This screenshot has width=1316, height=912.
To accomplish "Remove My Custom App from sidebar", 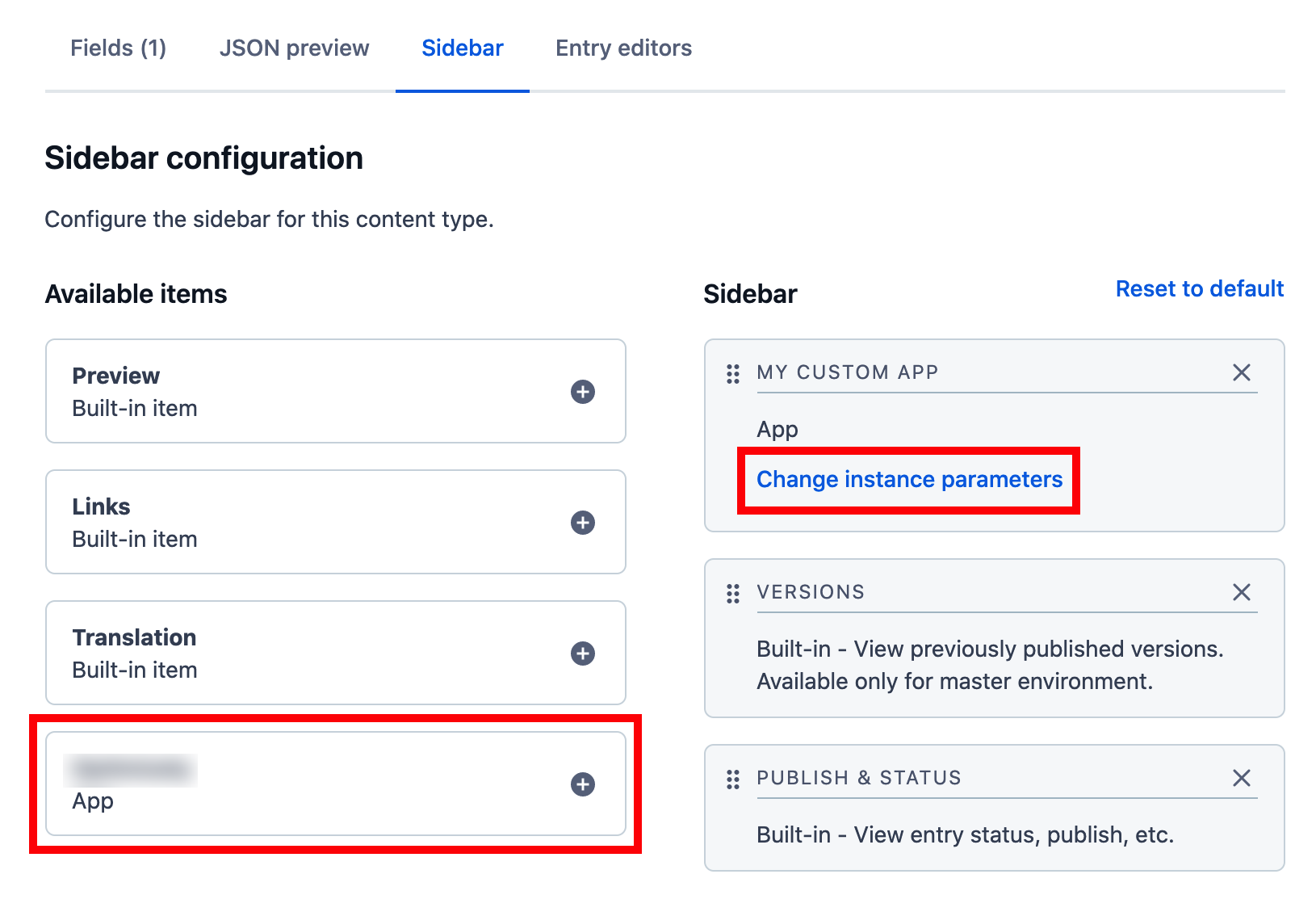I will 1241,372.
